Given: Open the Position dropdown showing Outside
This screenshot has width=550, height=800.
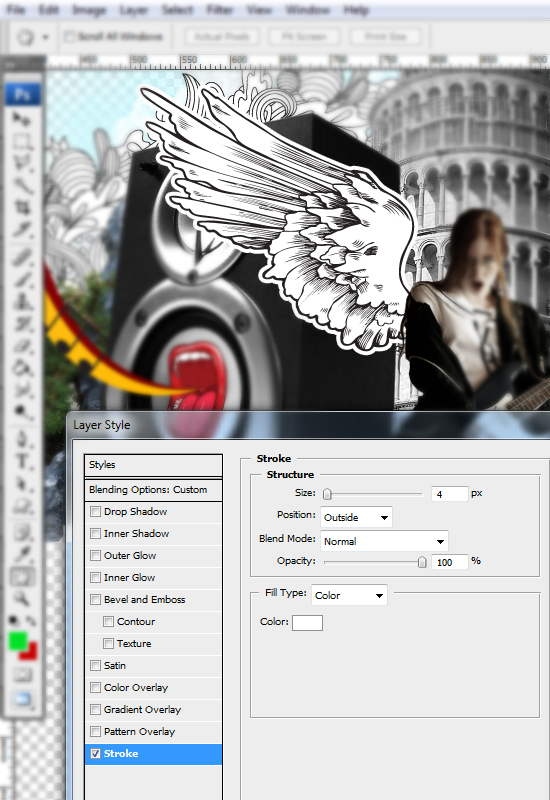Looking at the screenshot, I should tap(356, 517).
